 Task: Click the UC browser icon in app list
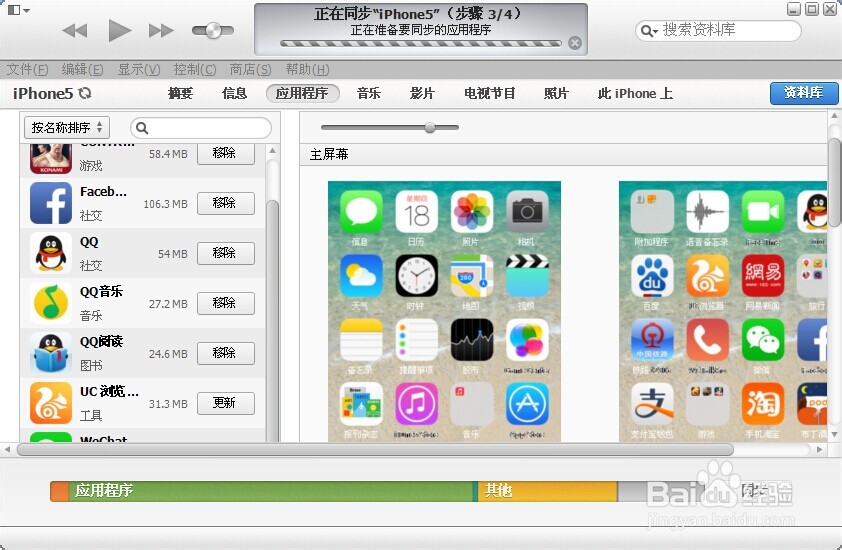[50, 403]
